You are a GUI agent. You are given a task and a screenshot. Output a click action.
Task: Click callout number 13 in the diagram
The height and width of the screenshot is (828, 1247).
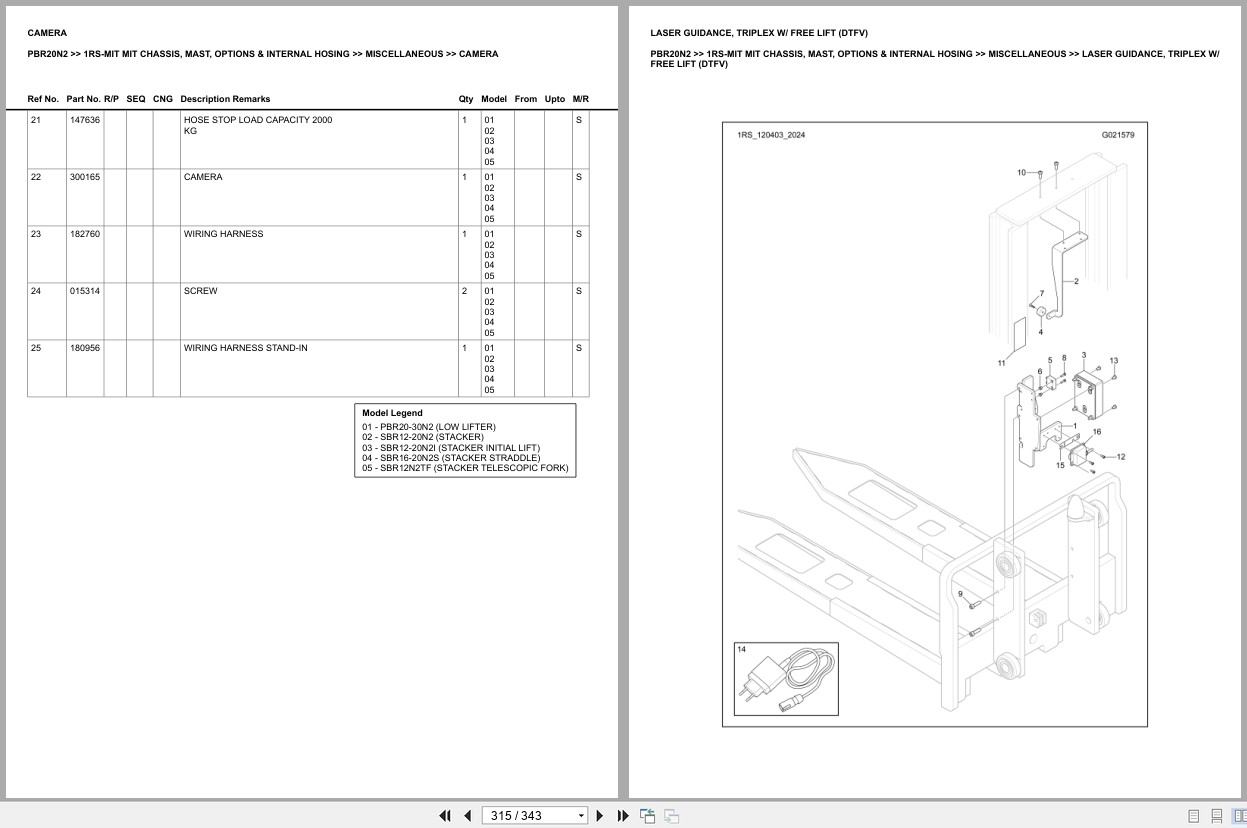[1114, 360]
